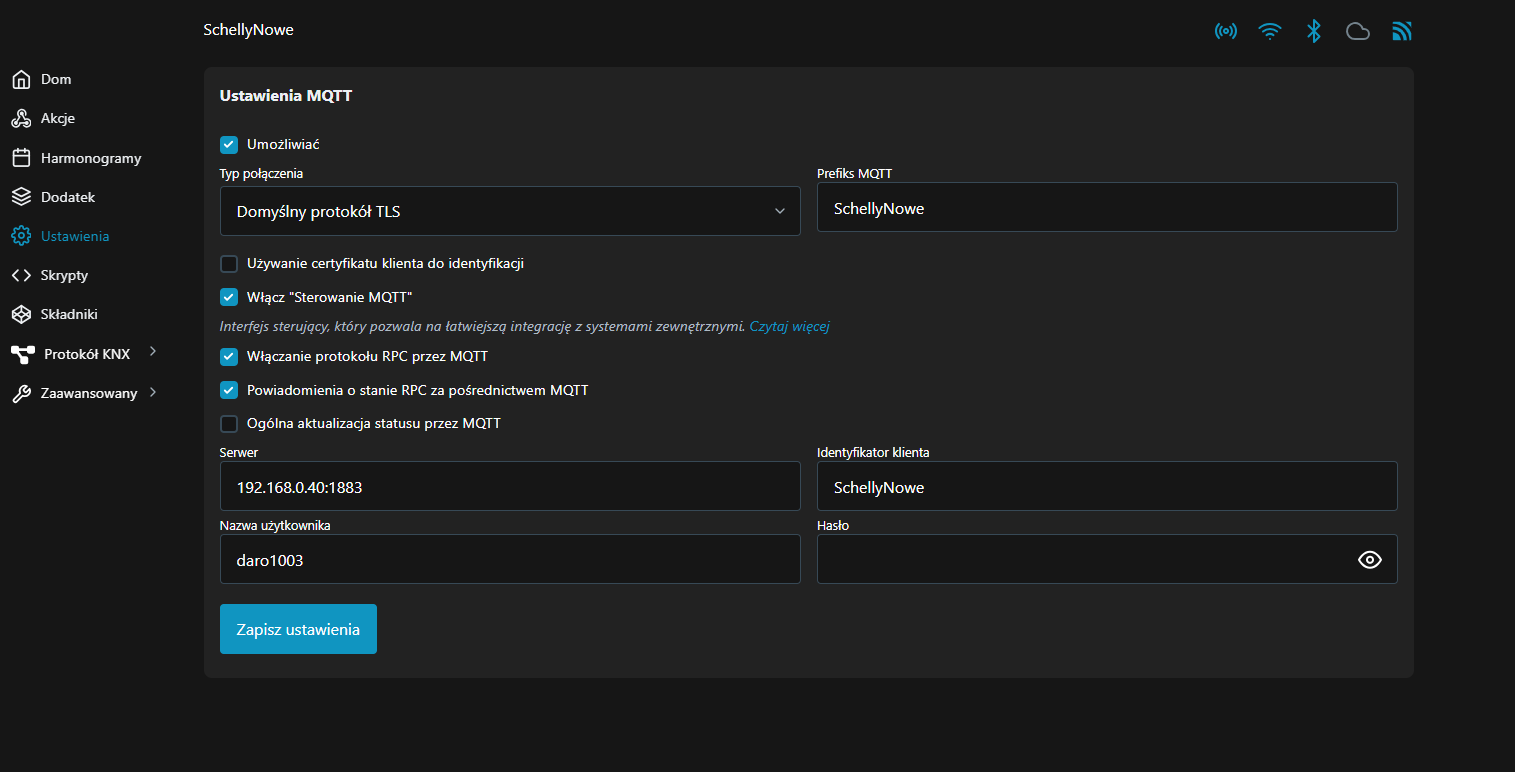Screen dimensions: 1515x772
Task: Follow the Czytaj więcej link
Action: click(x=790, y=326)
